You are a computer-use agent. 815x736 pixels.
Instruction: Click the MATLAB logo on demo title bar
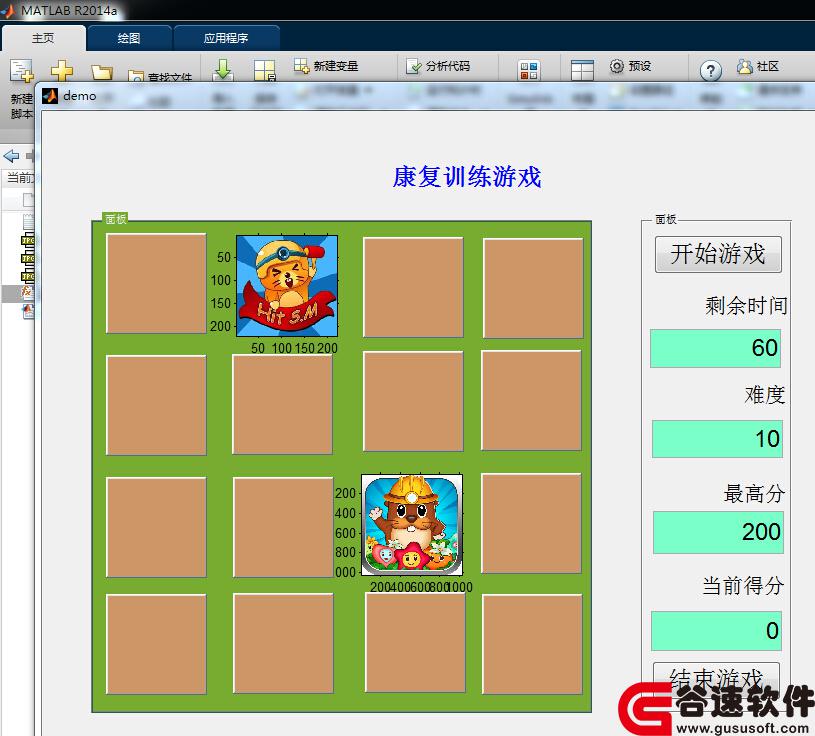(x=50, y=96)
